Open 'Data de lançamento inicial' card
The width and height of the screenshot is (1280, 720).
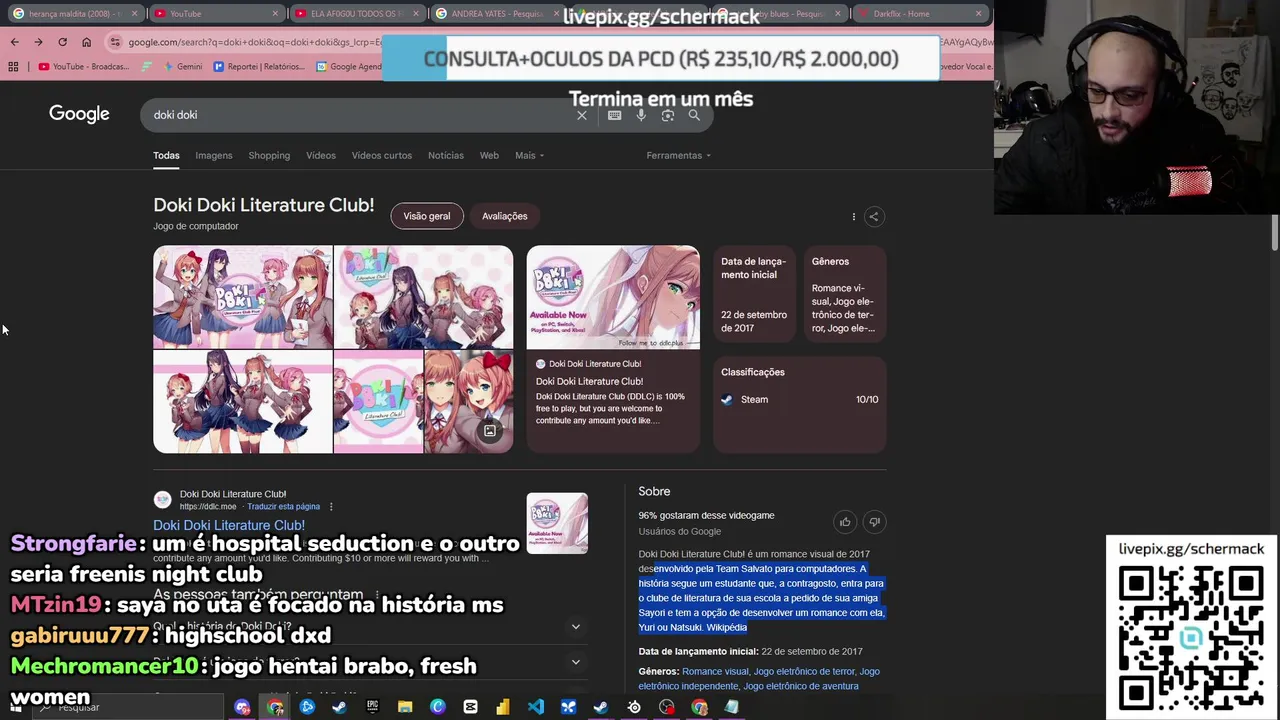point(754,294)
